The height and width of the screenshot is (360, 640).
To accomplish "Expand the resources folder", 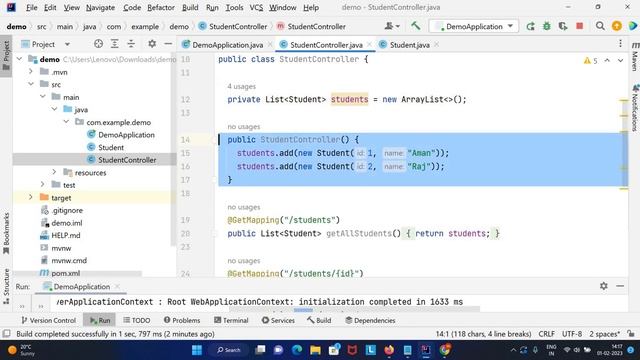I will [x=54, y=172].
